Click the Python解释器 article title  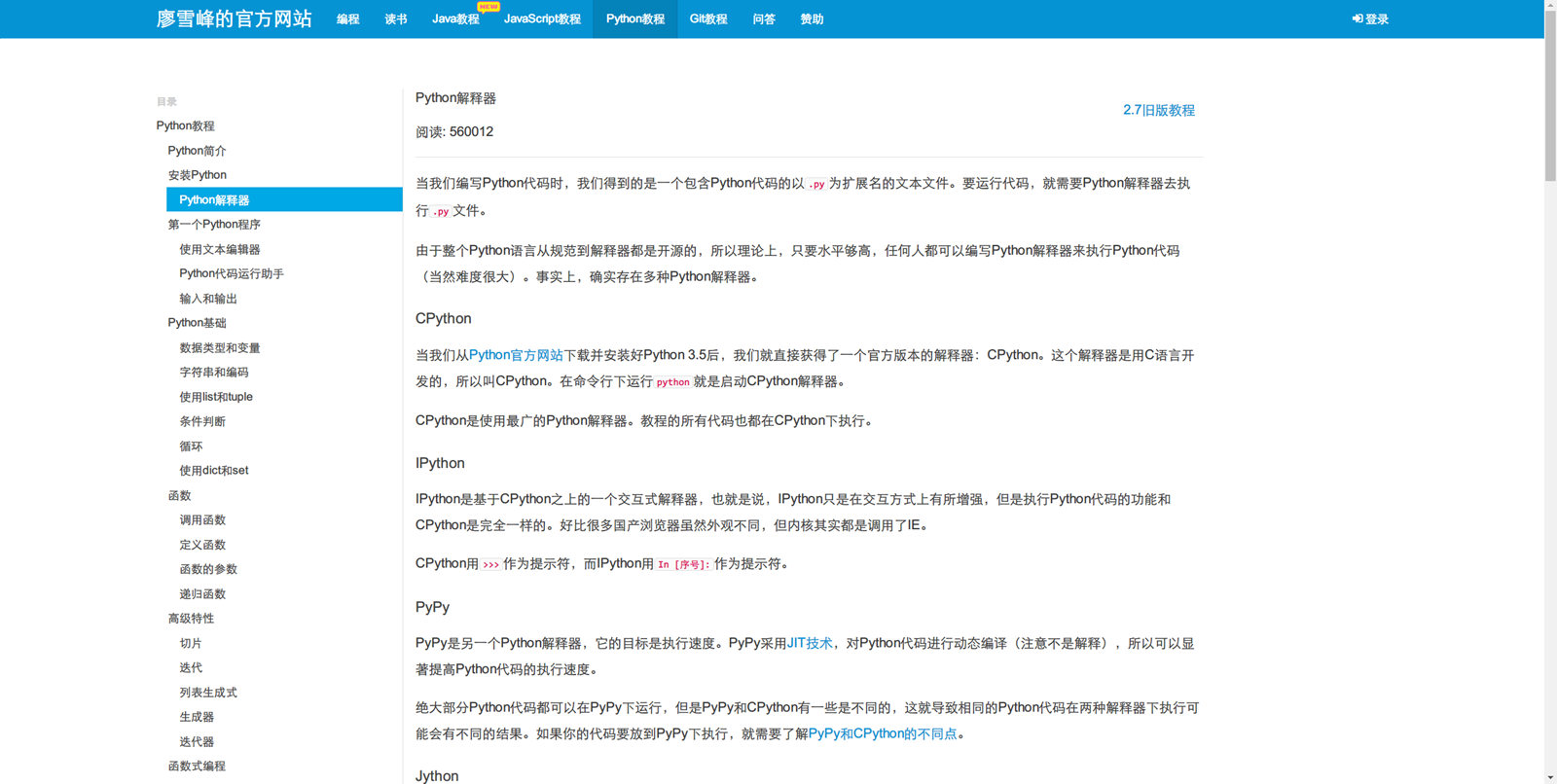pos(455,98)
